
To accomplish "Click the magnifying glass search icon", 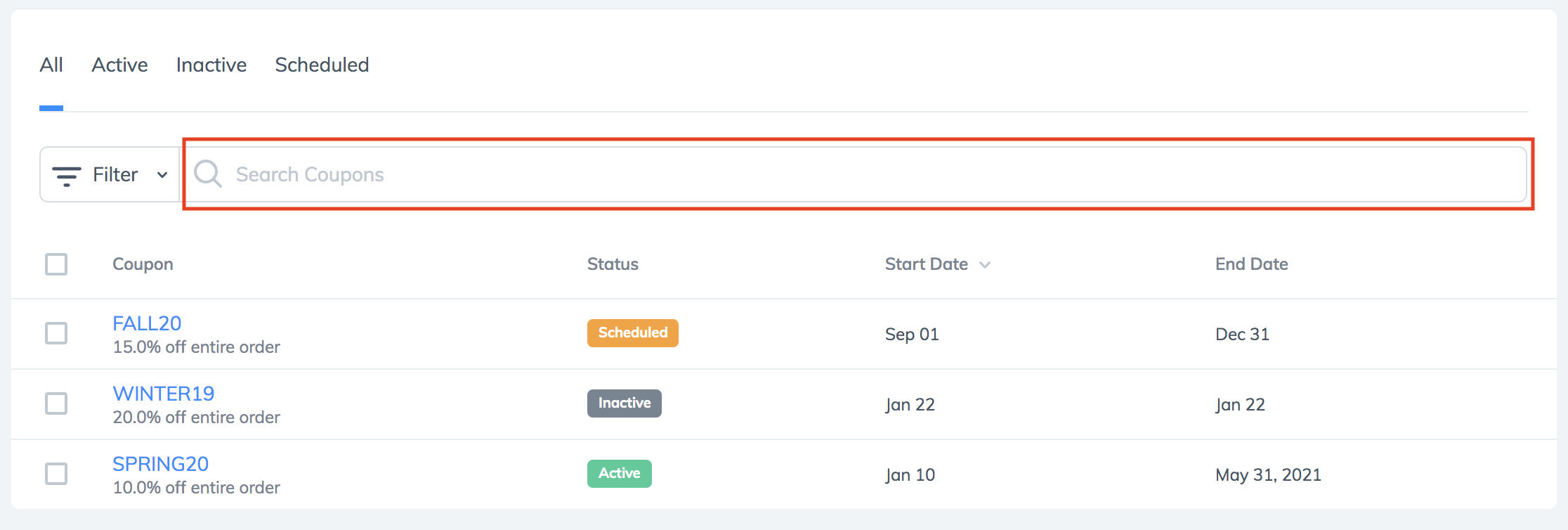I will click(x=208, y=174).
